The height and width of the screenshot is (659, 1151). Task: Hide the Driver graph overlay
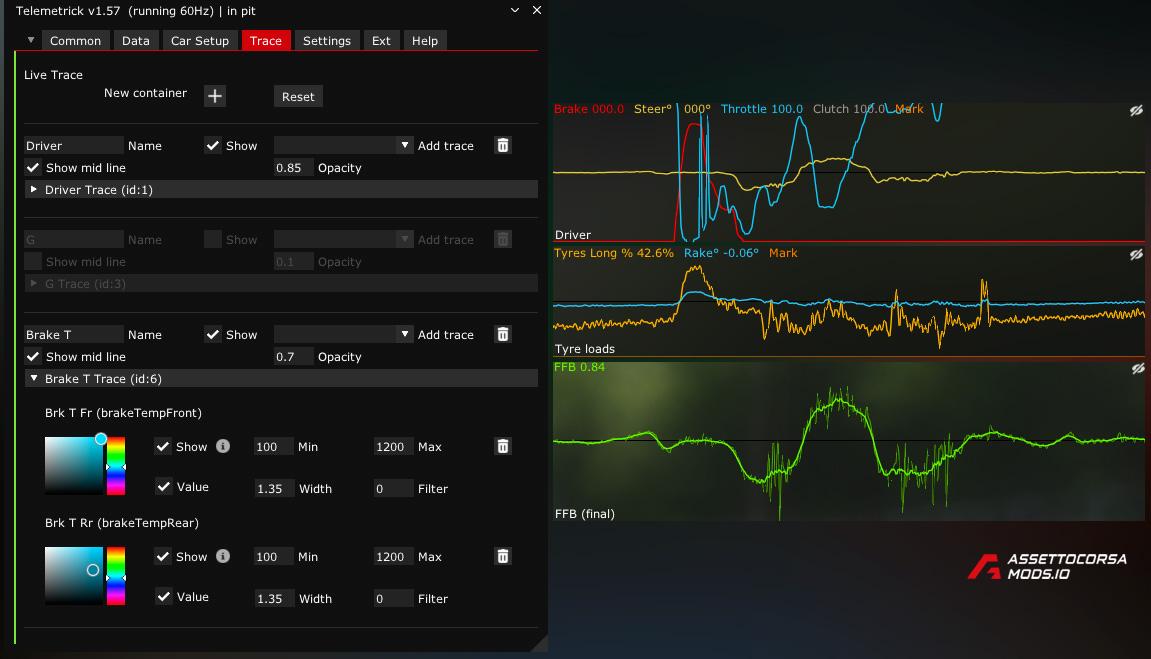(1136, 111)
